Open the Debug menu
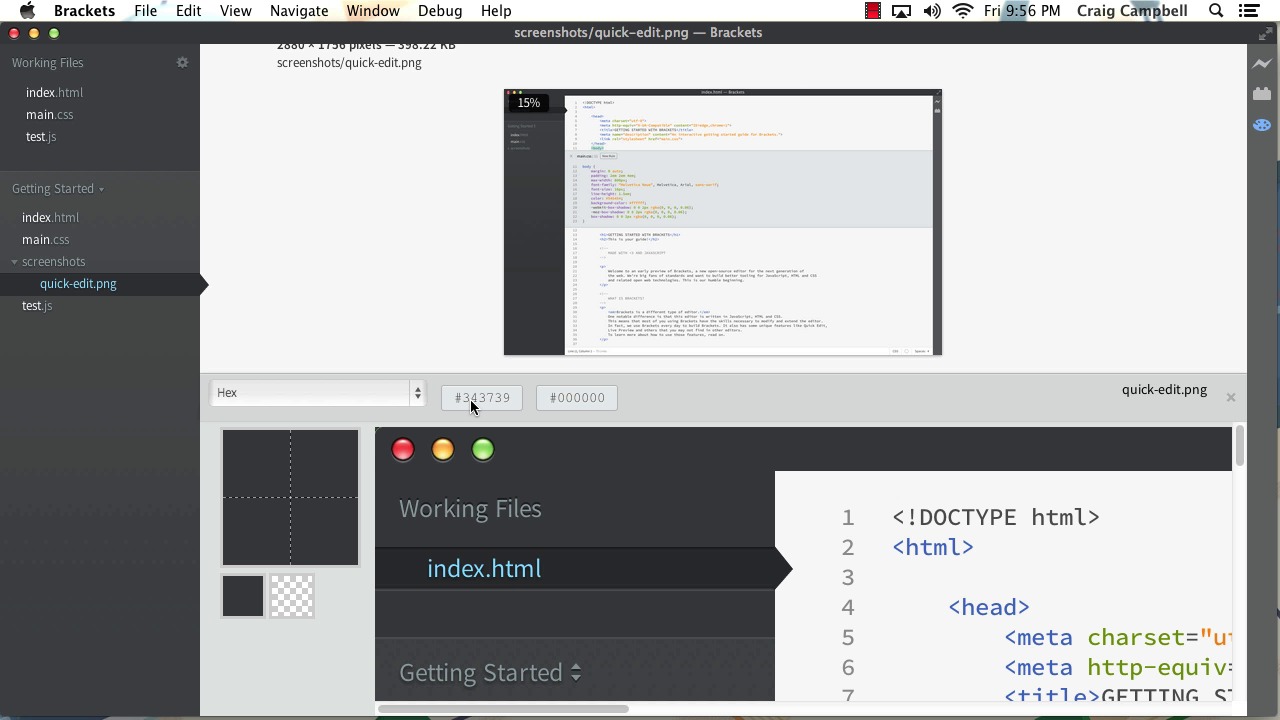The width and height of the screenshot is (1280, 720). click(440, 11)
